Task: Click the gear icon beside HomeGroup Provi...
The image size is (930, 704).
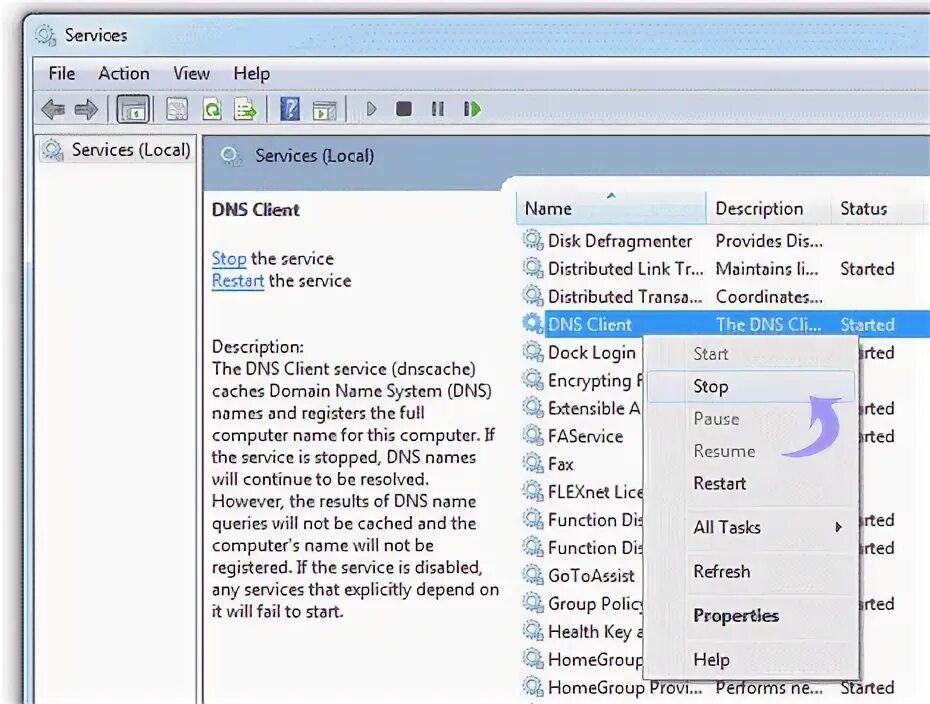Action: pyautogui.click(x=533, y=686)
